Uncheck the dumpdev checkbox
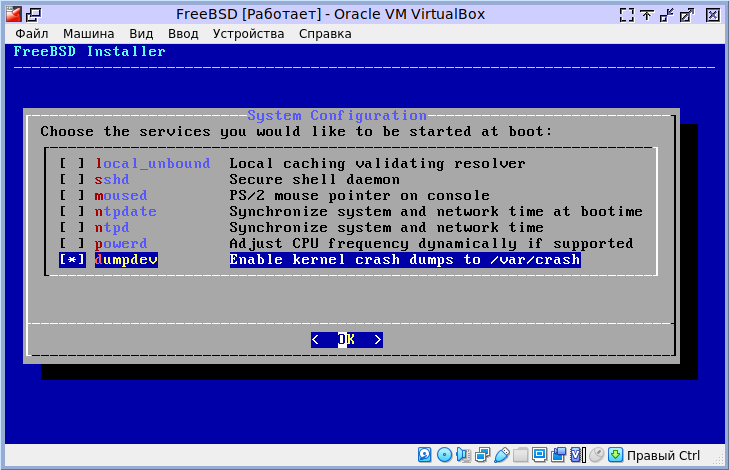This screenshot has width=729, height=470. click(x=72, y=259)
